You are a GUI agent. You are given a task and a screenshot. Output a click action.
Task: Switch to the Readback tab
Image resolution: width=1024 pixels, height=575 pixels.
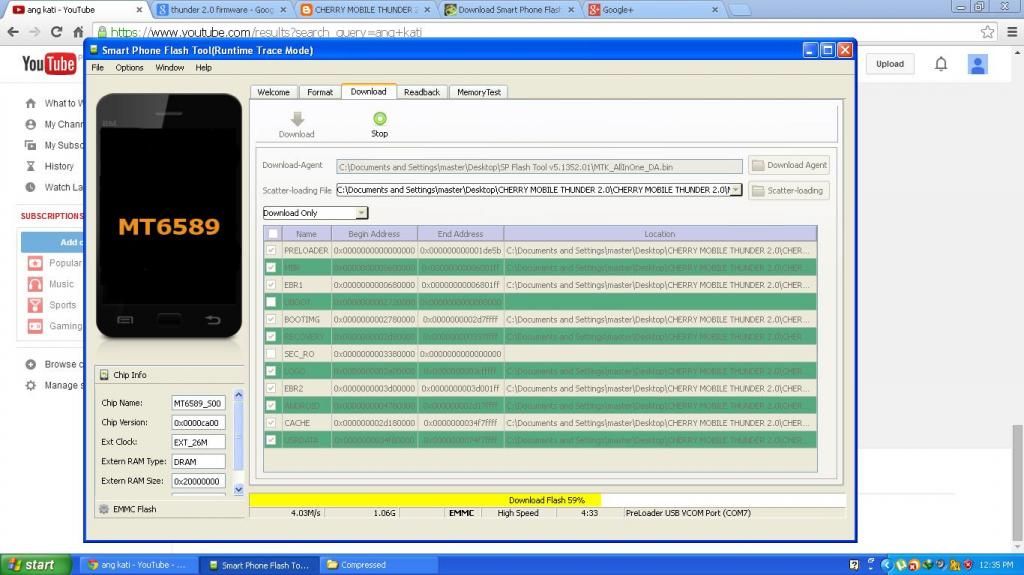(x=422, y=92)
